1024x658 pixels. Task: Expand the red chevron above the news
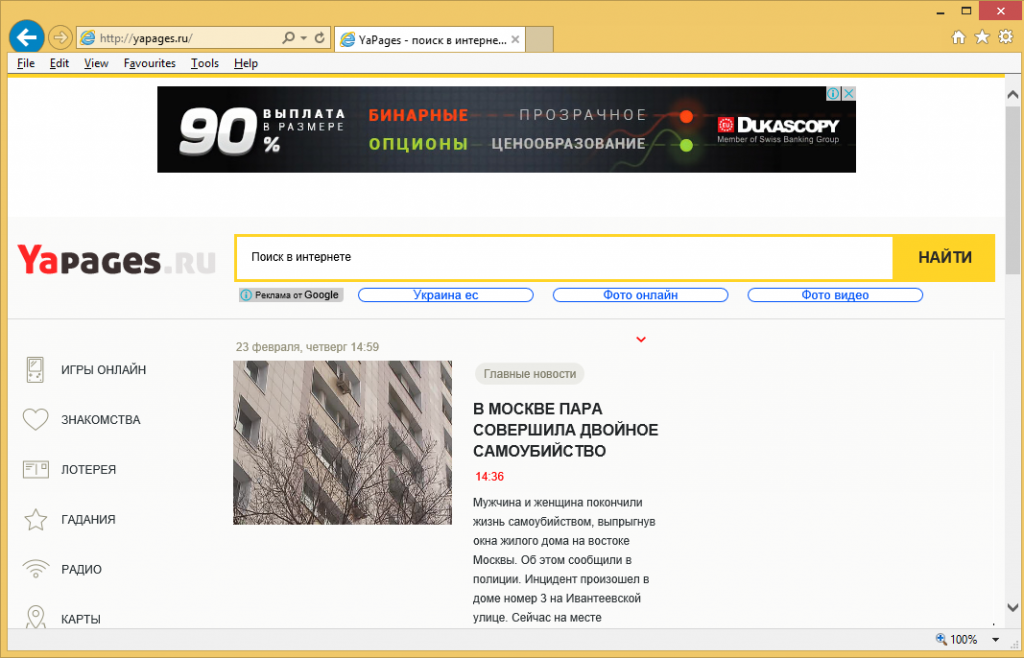coord(641,340)
